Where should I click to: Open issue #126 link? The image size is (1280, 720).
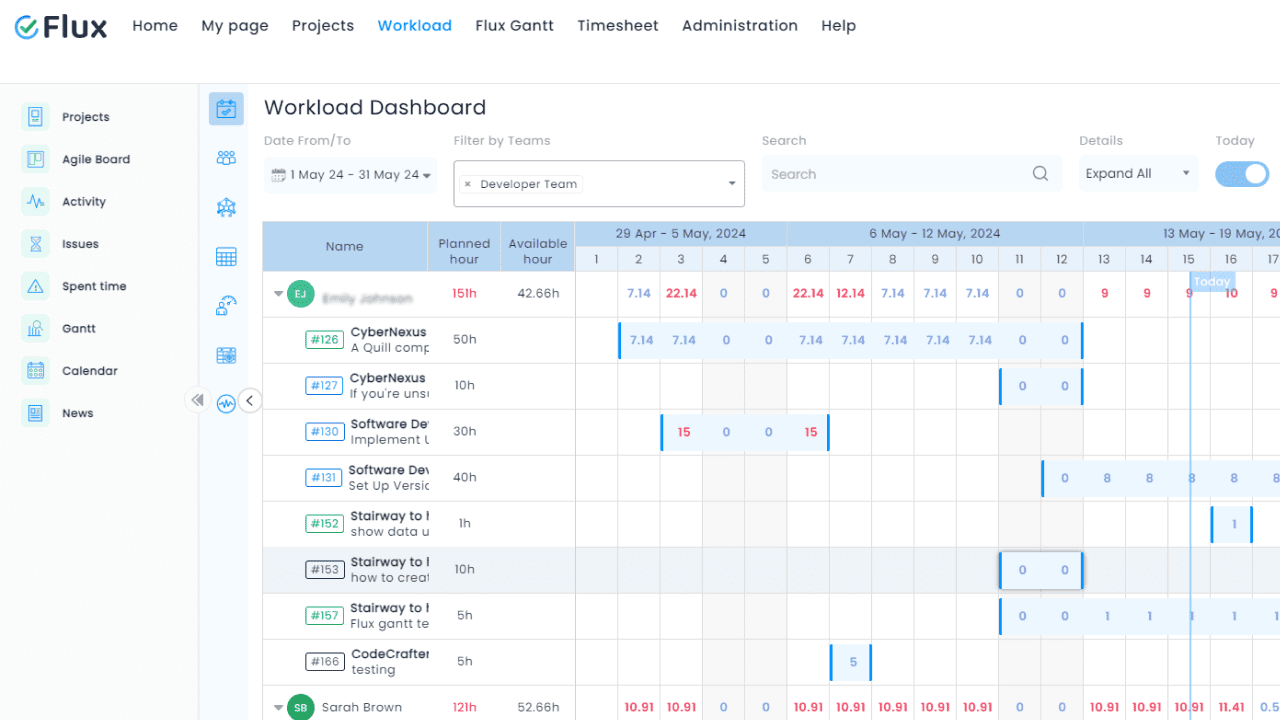[324, 340]
